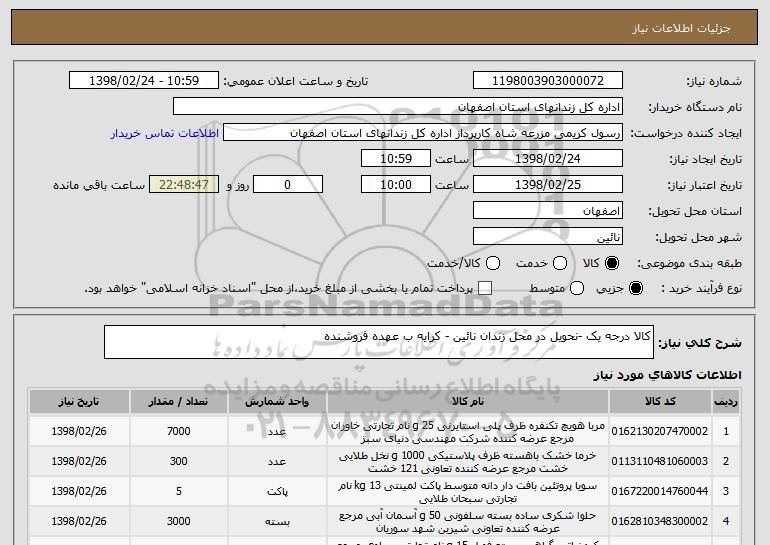Click product code 0113110481060003

point(660,462)
